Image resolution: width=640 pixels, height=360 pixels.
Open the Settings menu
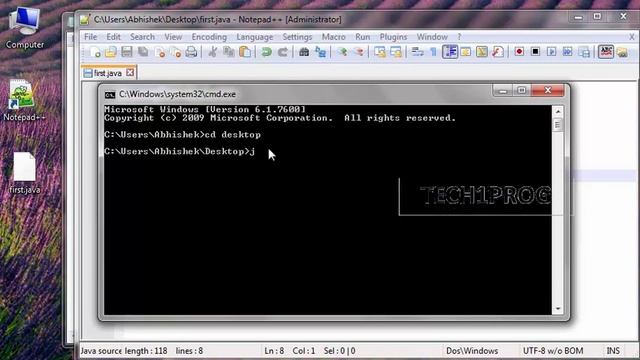click(x=297, y=37)
